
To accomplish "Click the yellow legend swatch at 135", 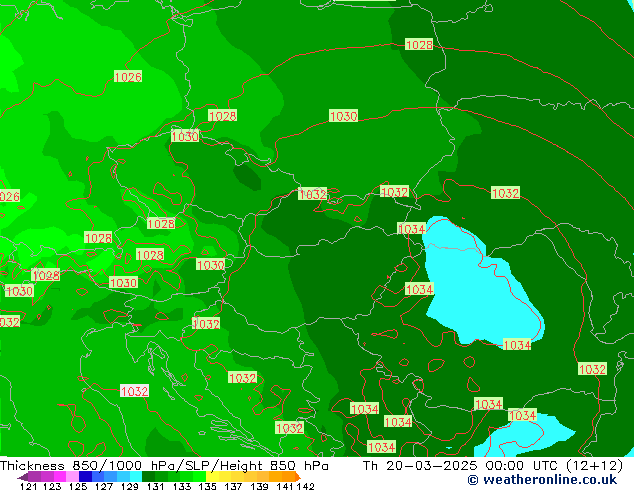I will pos(212,477).
